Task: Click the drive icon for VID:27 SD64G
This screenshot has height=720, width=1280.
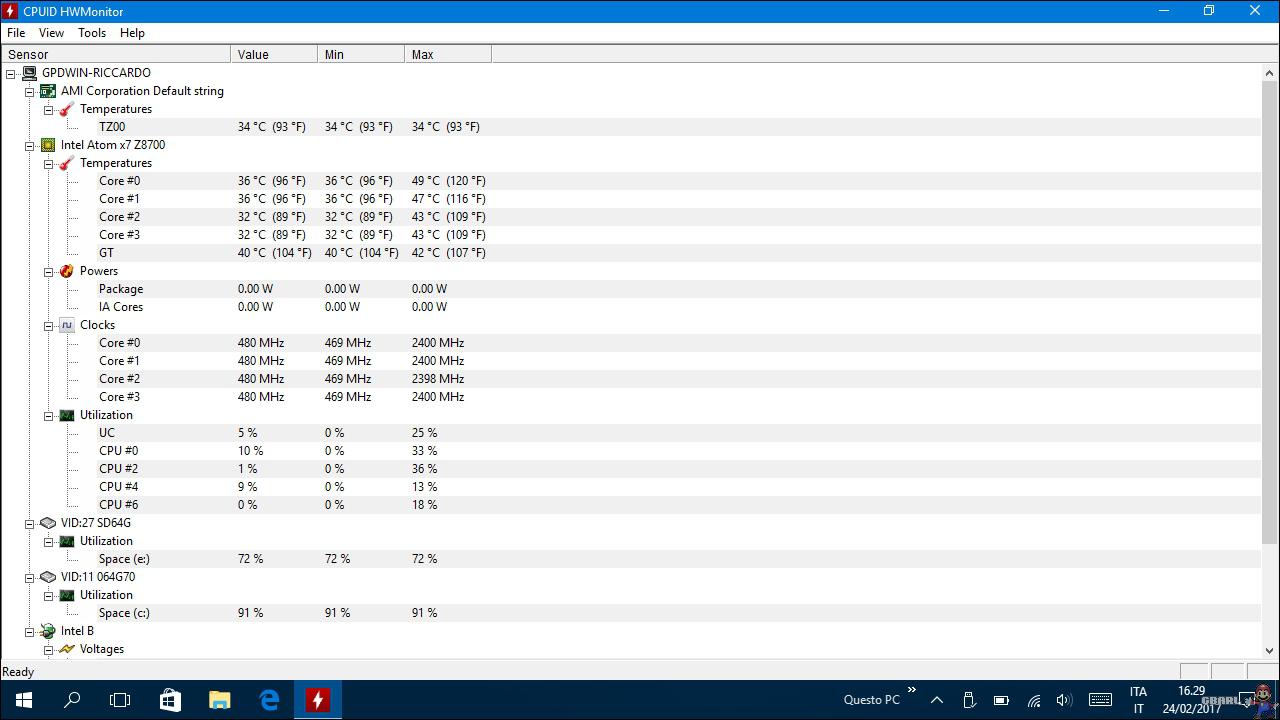Action: (47, 523)
